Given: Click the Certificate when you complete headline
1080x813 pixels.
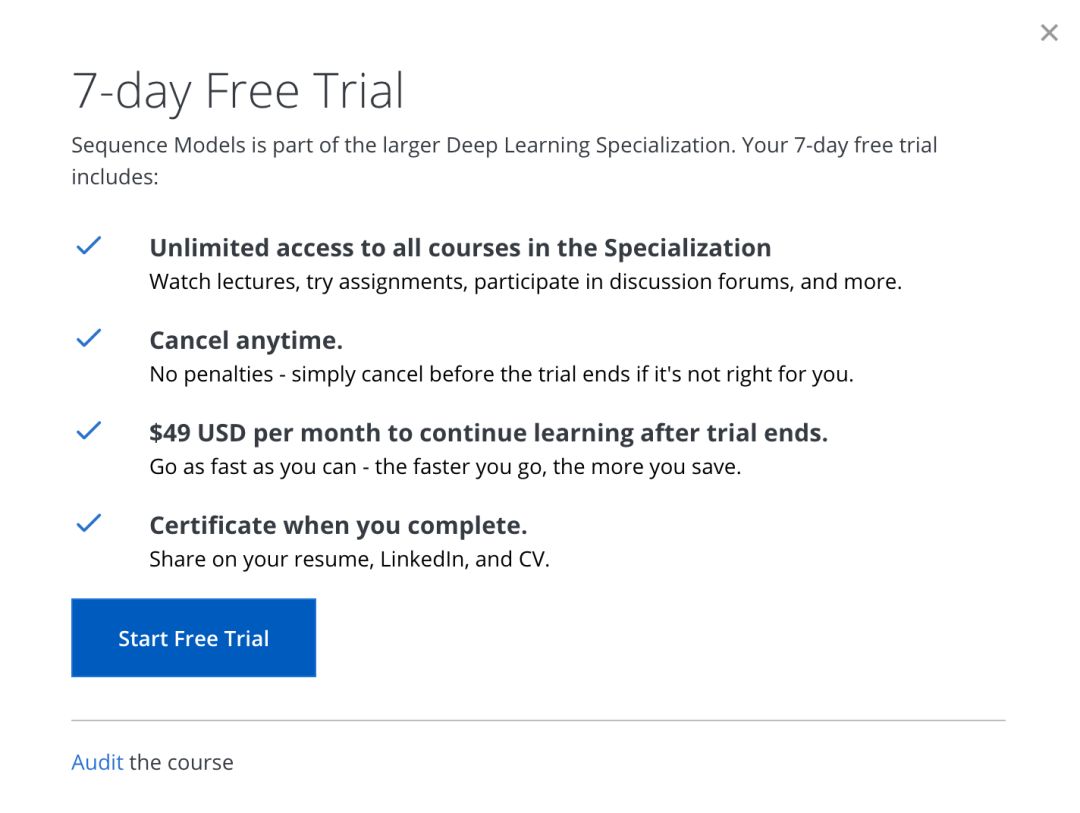Looking at the screenshot, I should (x=338, y=525).
